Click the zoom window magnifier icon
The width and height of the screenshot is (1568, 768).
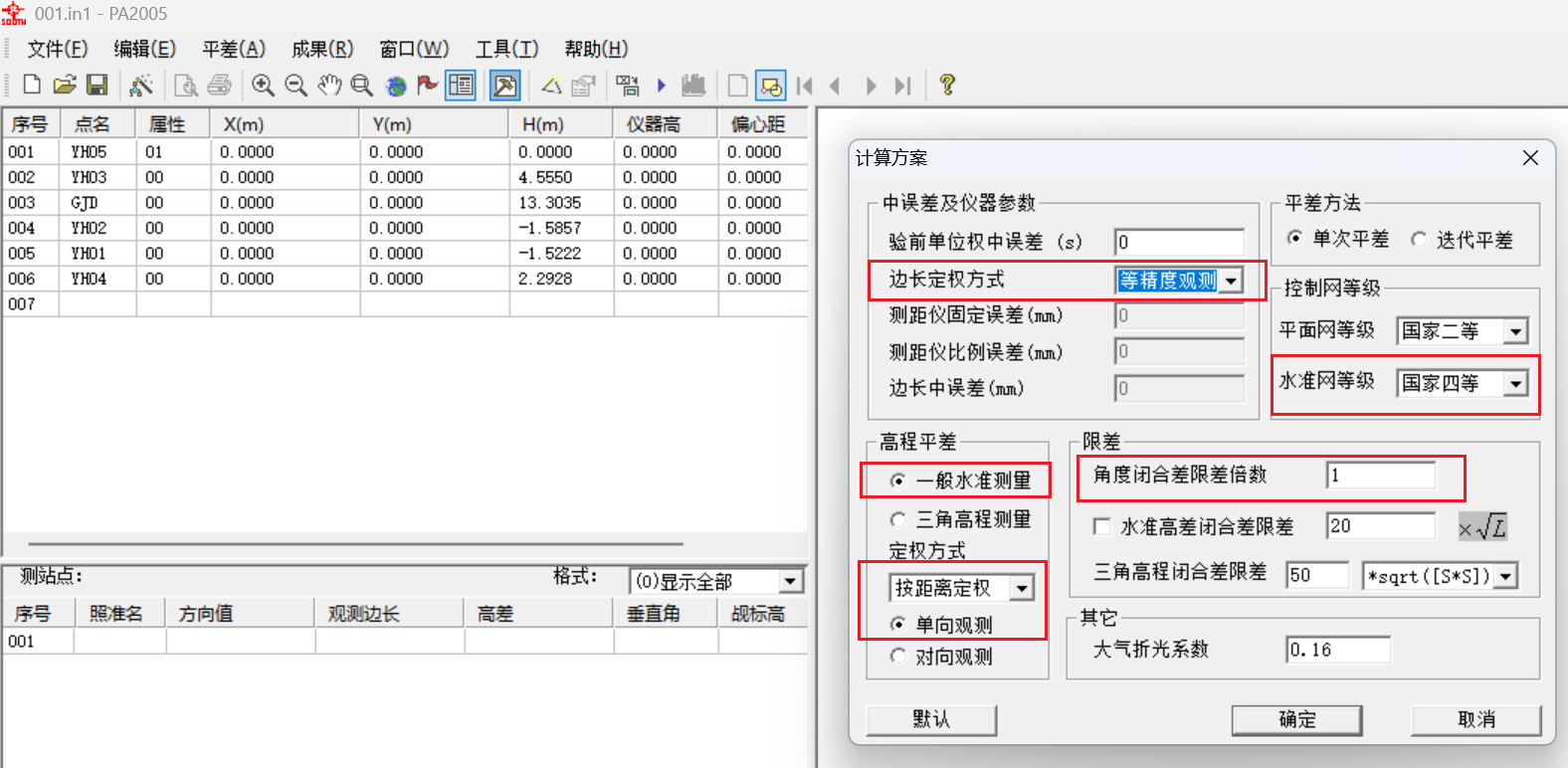pyautogui.click(x=362, y=86)
